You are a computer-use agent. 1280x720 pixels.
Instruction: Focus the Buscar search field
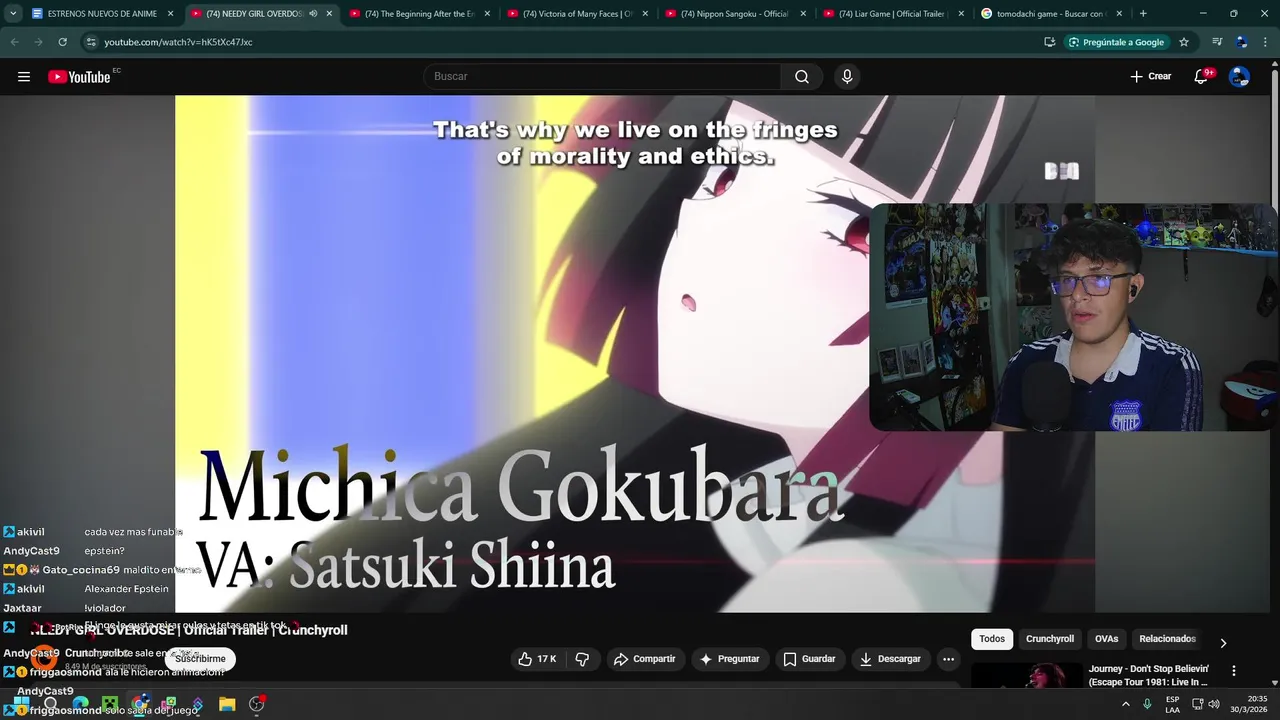[x=602, y=77]
